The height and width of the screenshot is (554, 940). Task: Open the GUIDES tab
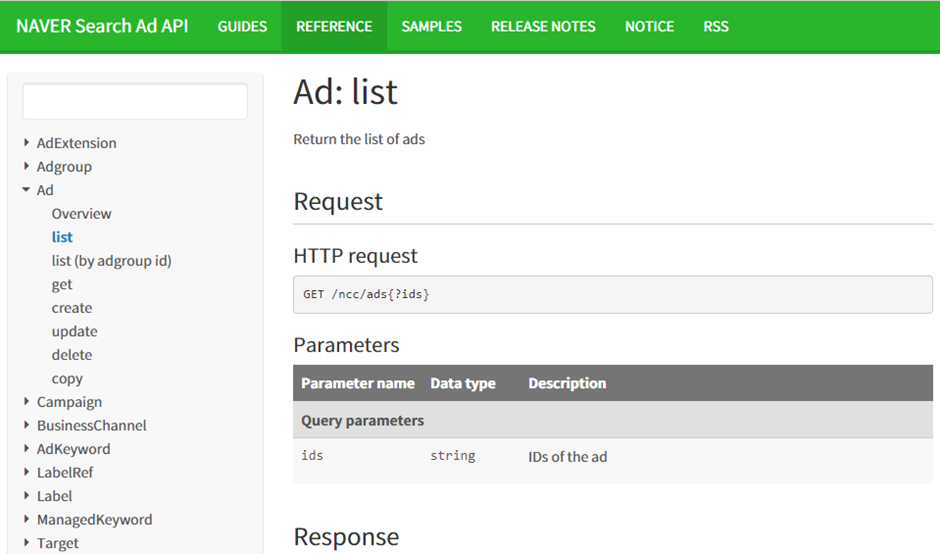pyautogui.click(x=242, y=26)
